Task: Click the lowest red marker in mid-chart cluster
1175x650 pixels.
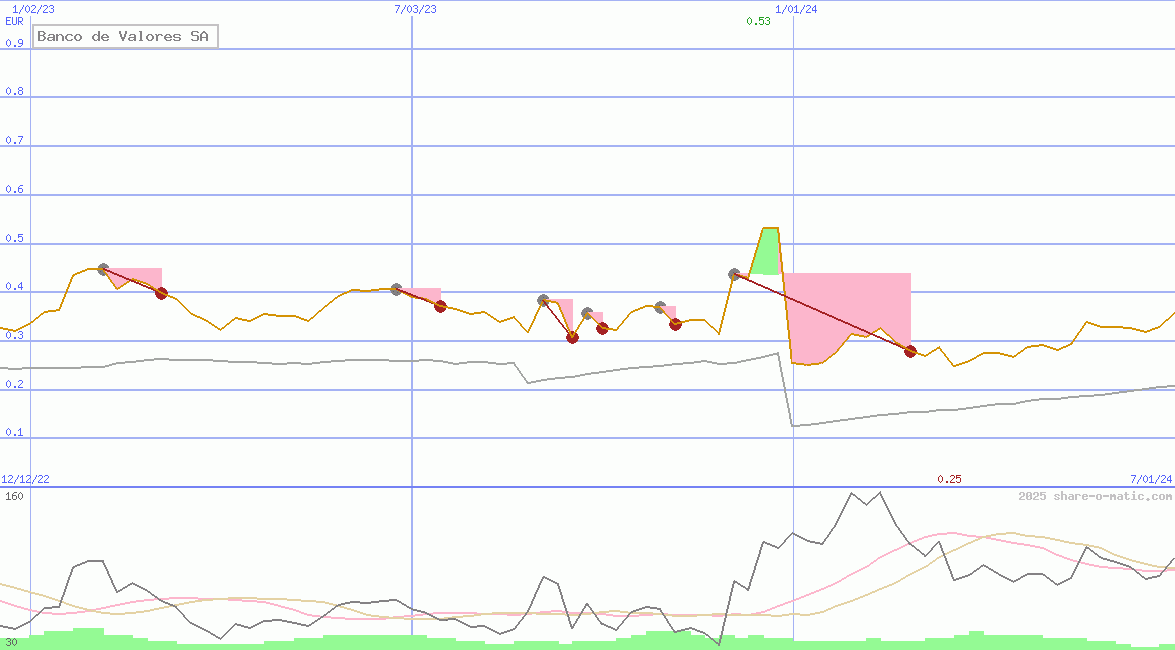Action: (572, 337)
